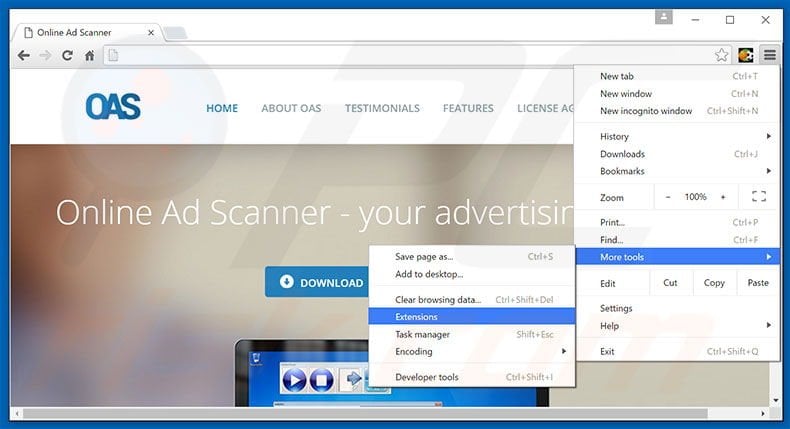Choose Exit from Chrome menu
Image resolution: width=790 pixels, height=429 pixels.
[677, 352]
